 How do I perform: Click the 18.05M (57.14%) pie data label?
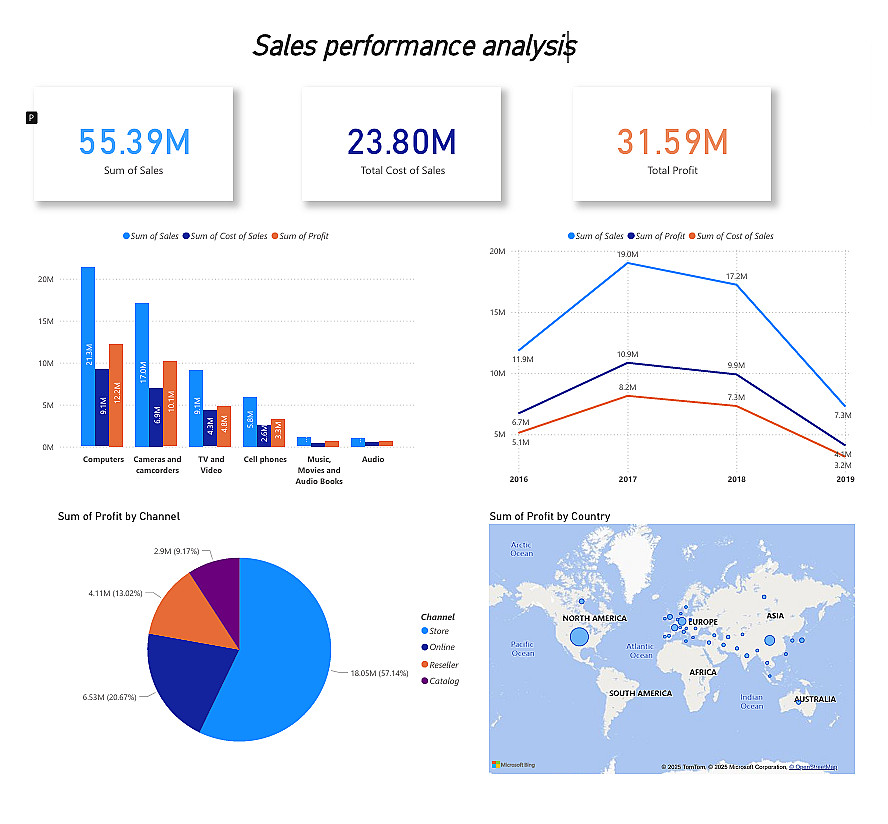coord(379,673)
